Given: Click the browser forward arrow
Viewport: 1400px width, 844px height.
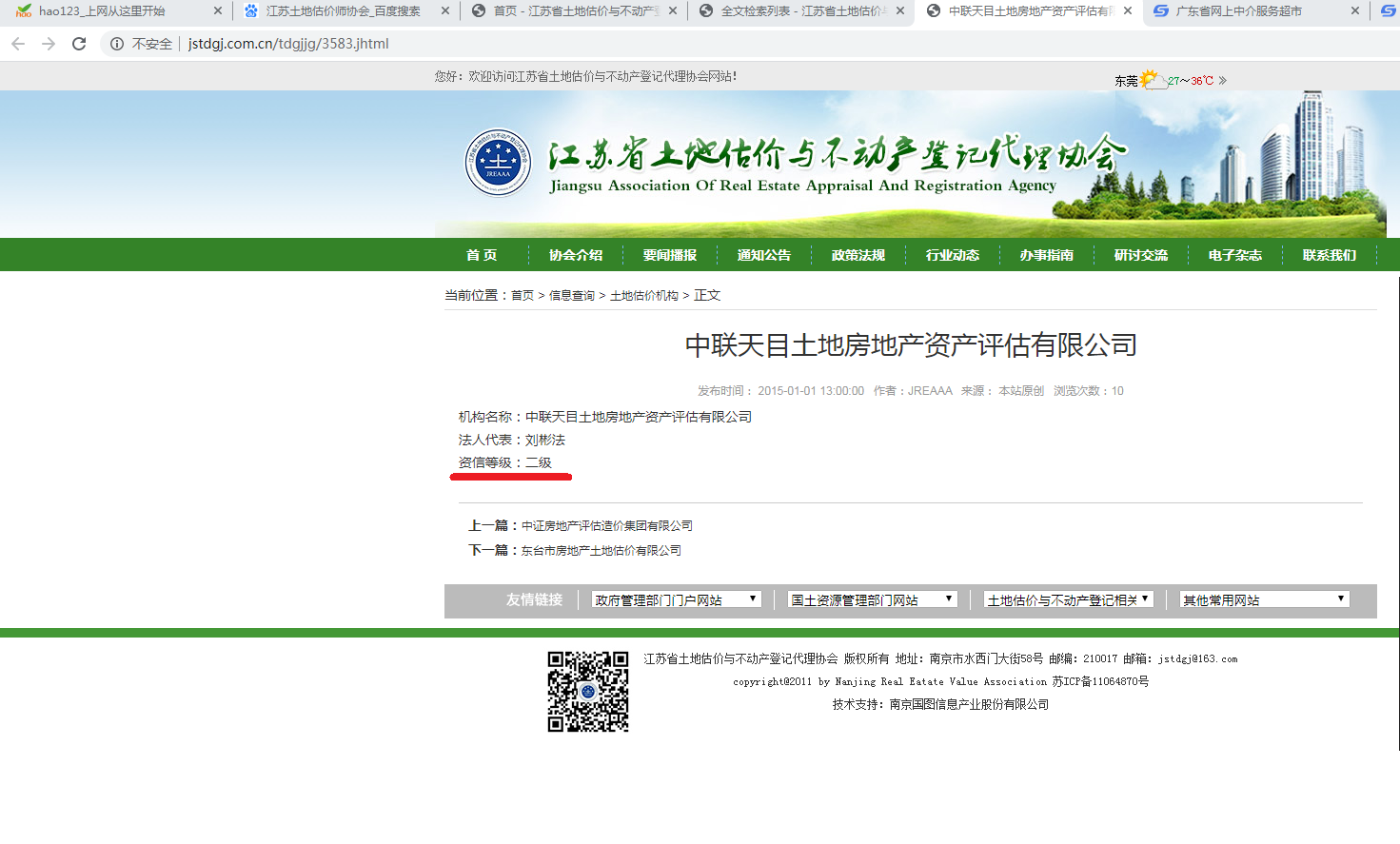Looking at the screenshot, I should click(x=49, y=44).
